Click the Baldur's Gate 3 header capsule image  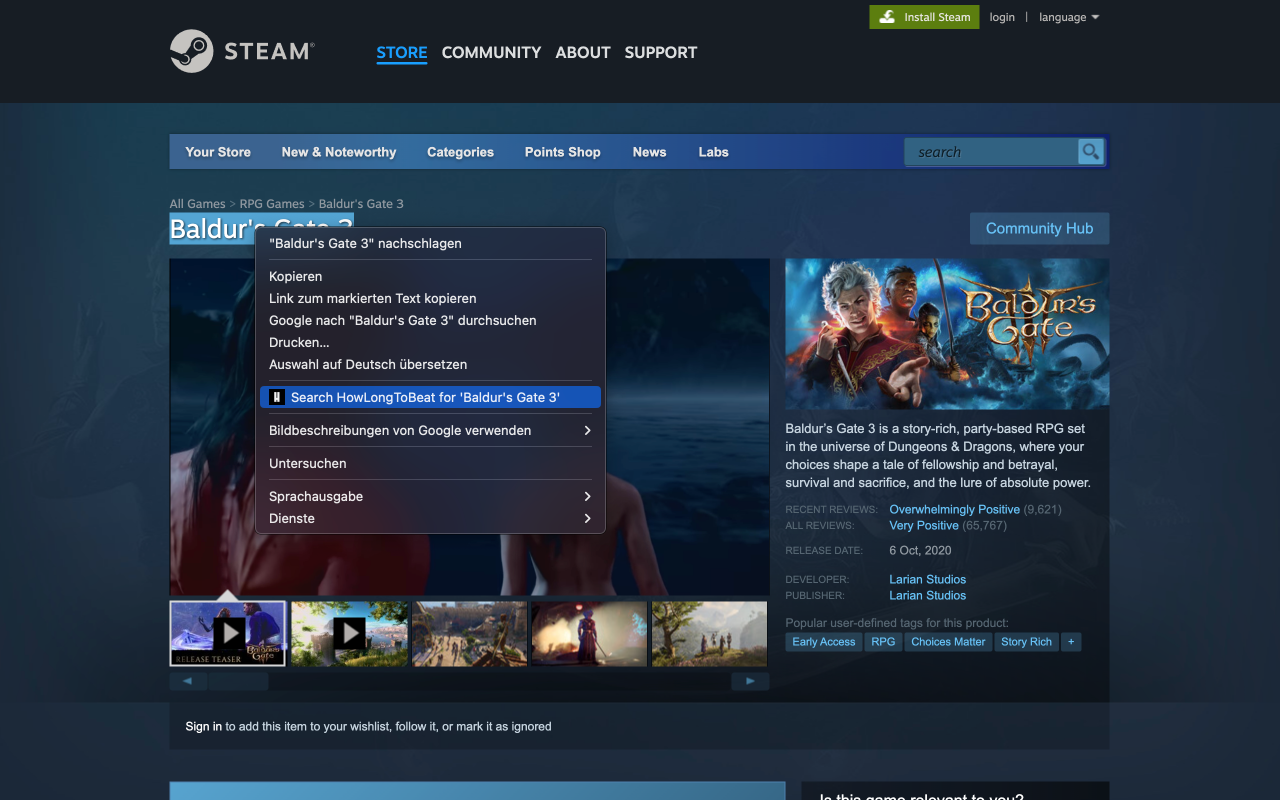click(x=947, y=334)
